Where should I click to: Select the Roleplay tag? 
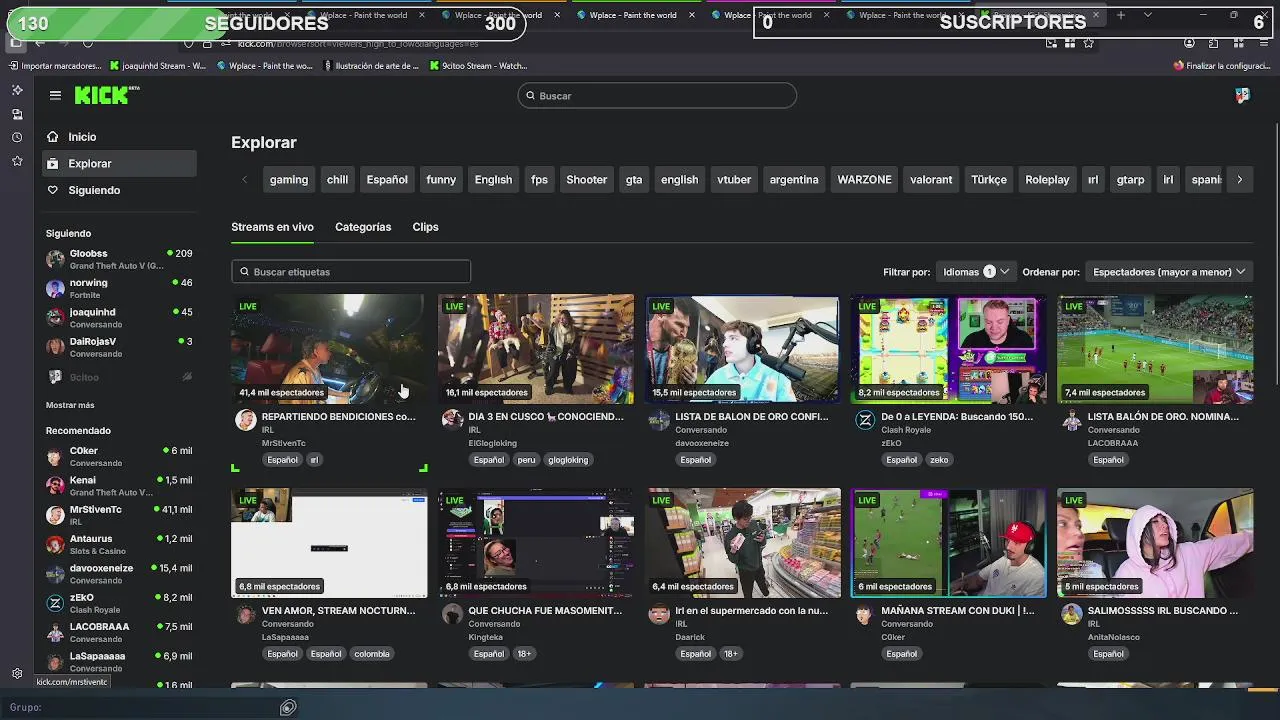tap(1047, 180)
